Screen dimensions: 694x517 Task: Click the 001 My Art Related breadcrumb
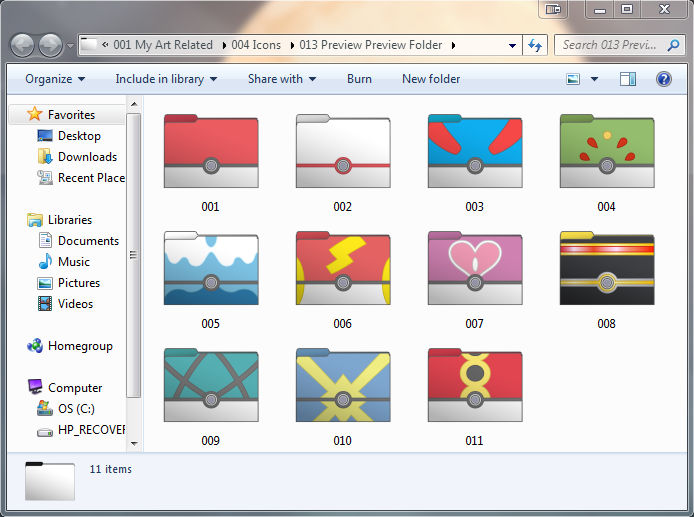tap(163, 45)
